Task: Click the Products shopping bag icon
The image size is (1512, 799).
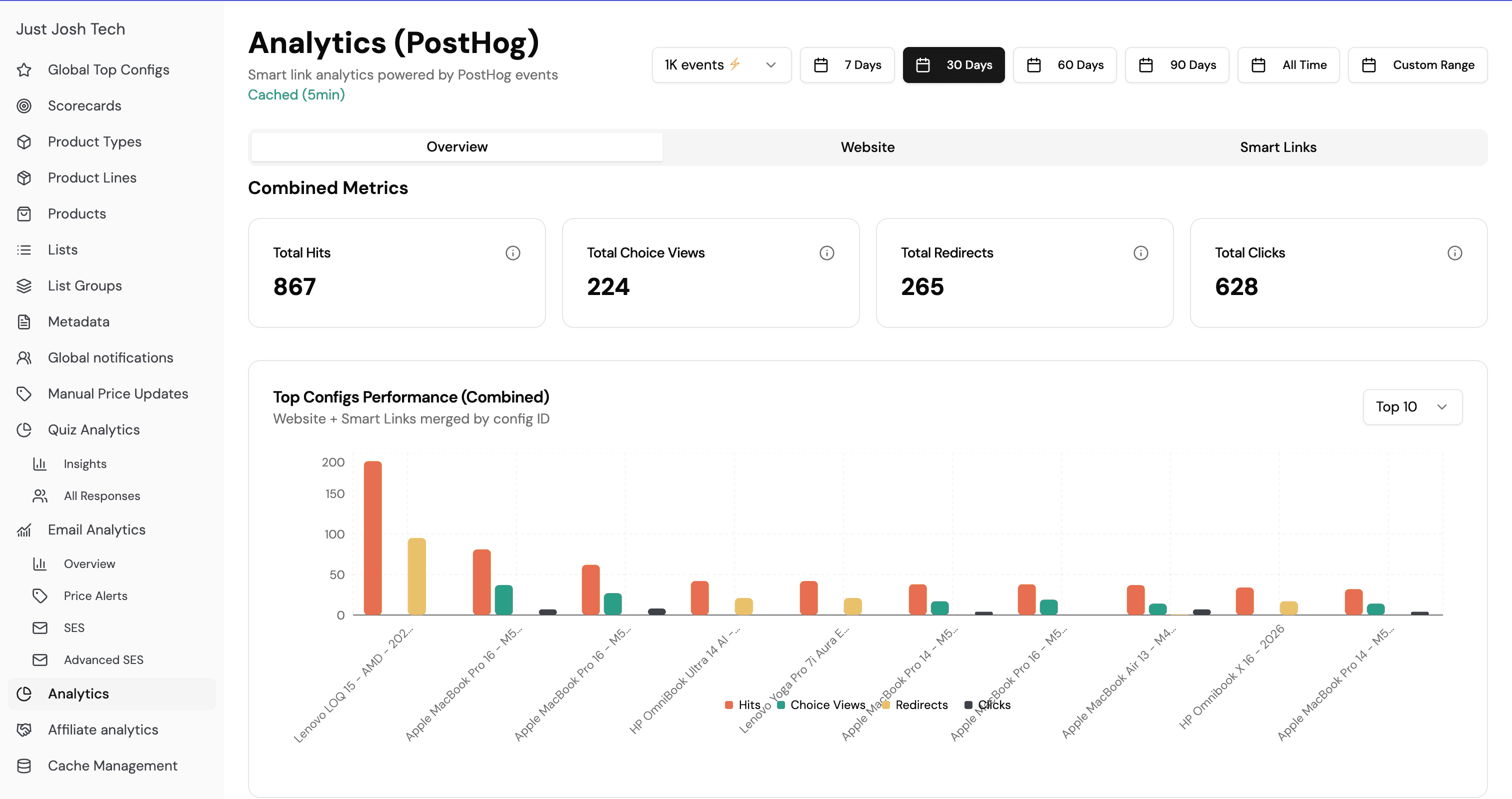Action: tap(24, 213)
